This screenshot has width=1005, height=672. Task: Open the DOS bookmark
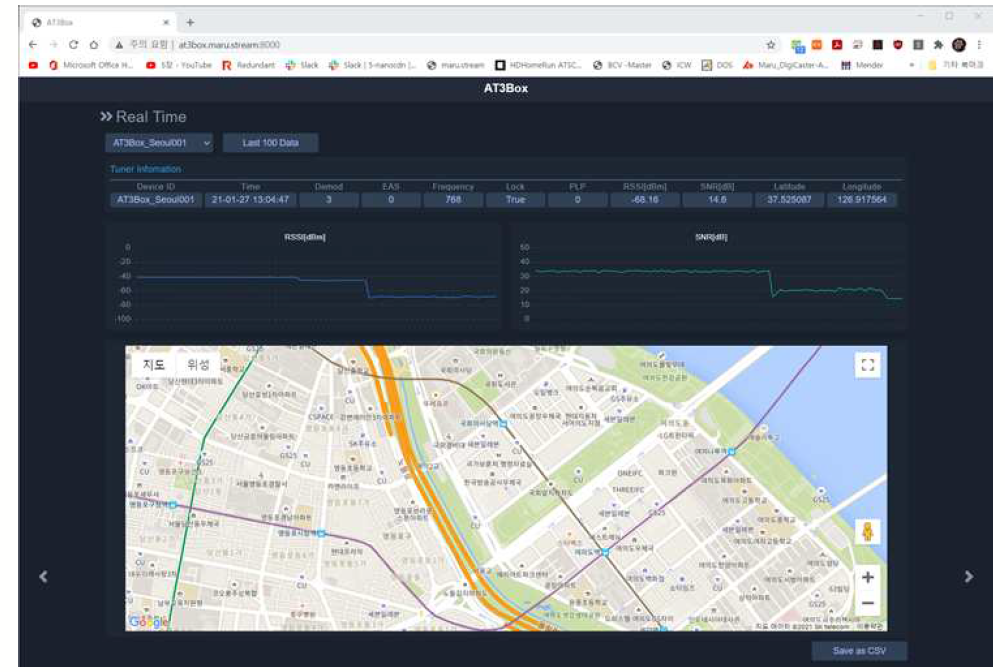tap(717, 65)
